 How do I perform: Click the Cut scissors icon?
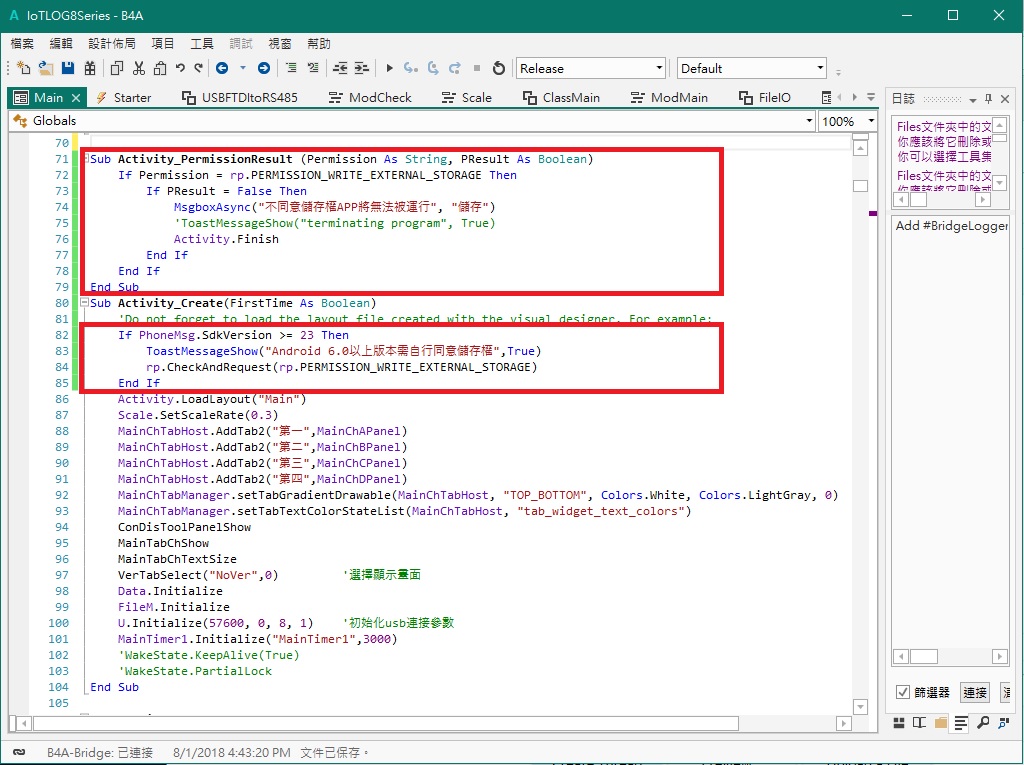138,68
